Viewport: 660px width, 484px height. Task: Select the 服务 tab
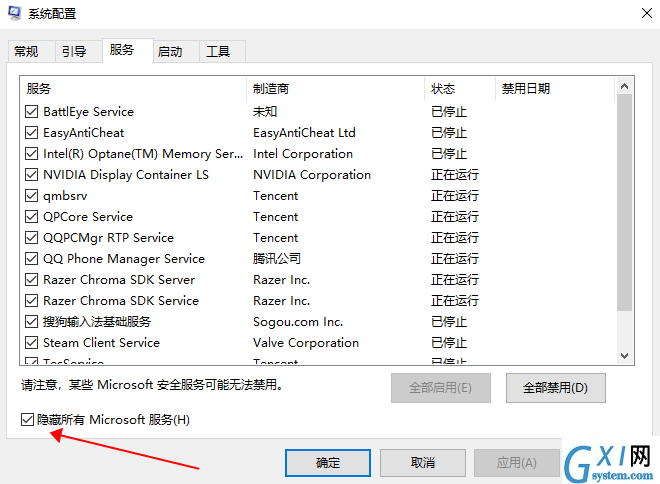(x=128, y=51)
